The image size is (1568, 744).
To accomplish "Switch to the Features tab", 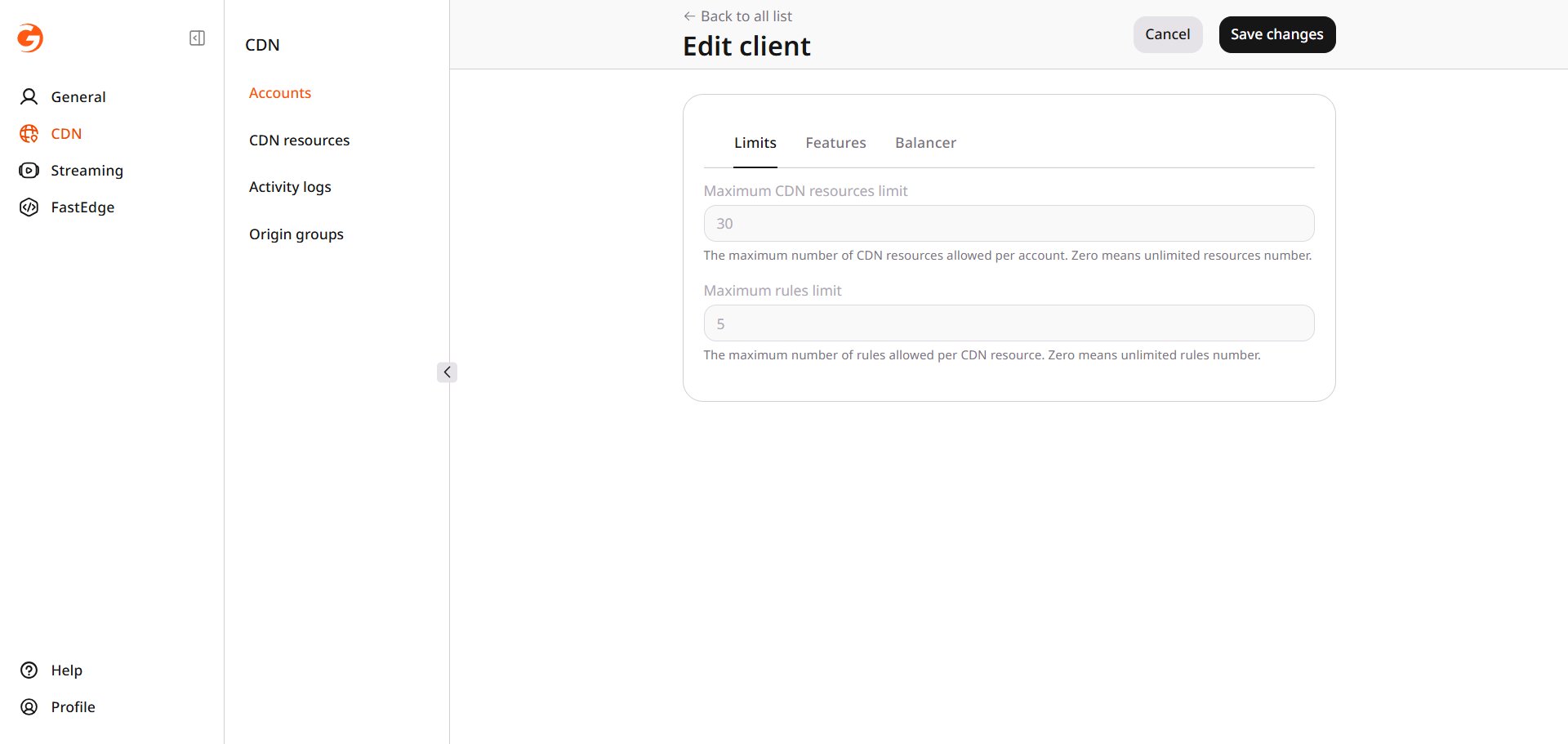I will tap(835, 143).
